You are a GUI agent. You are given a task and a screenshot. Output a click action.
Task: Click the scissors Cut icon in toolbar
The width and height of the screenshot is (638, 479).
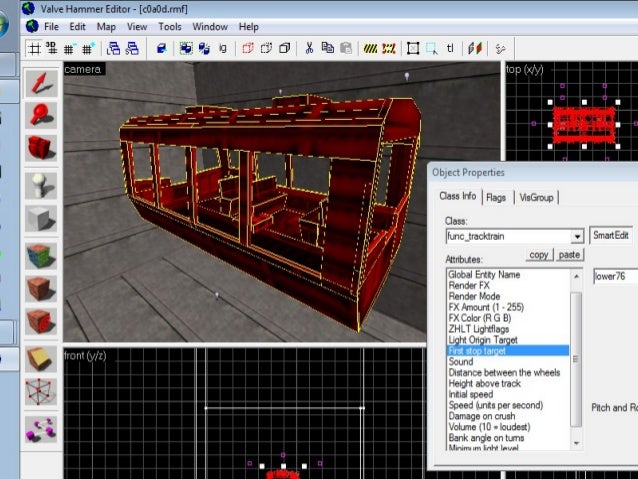(310, 47)
